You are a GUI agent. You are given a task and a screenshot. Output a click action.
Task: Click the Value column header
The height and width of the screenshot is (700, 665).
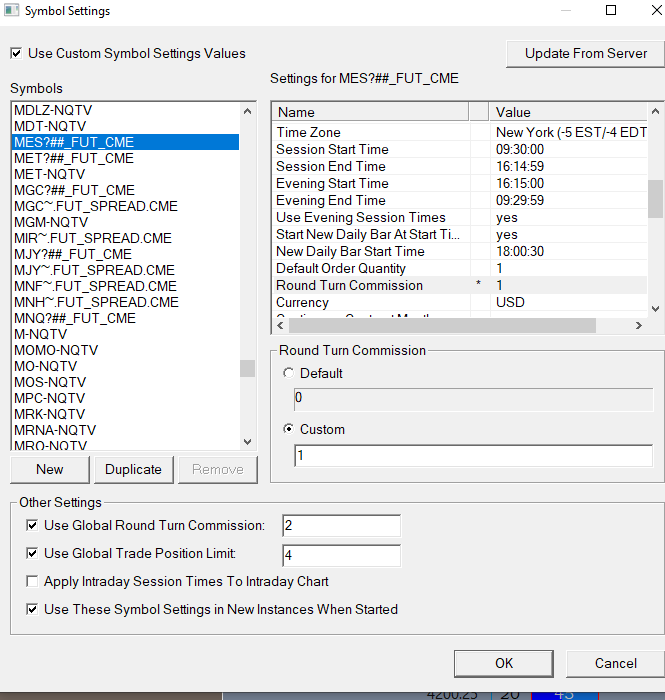point(568,112)
